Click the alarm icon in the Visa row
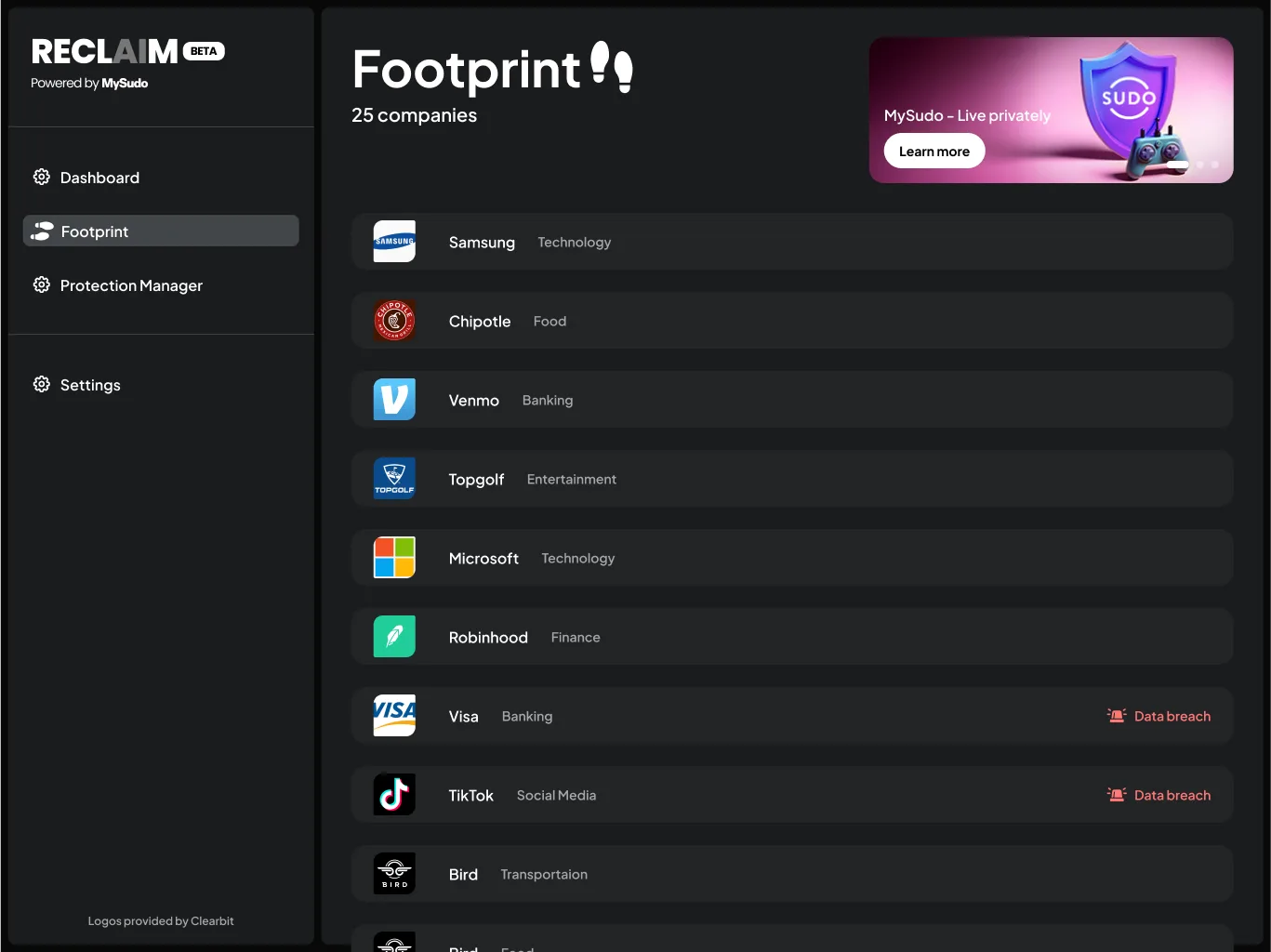The width and height of the screenshot is (1271, 952). (x=1117, y=715)
